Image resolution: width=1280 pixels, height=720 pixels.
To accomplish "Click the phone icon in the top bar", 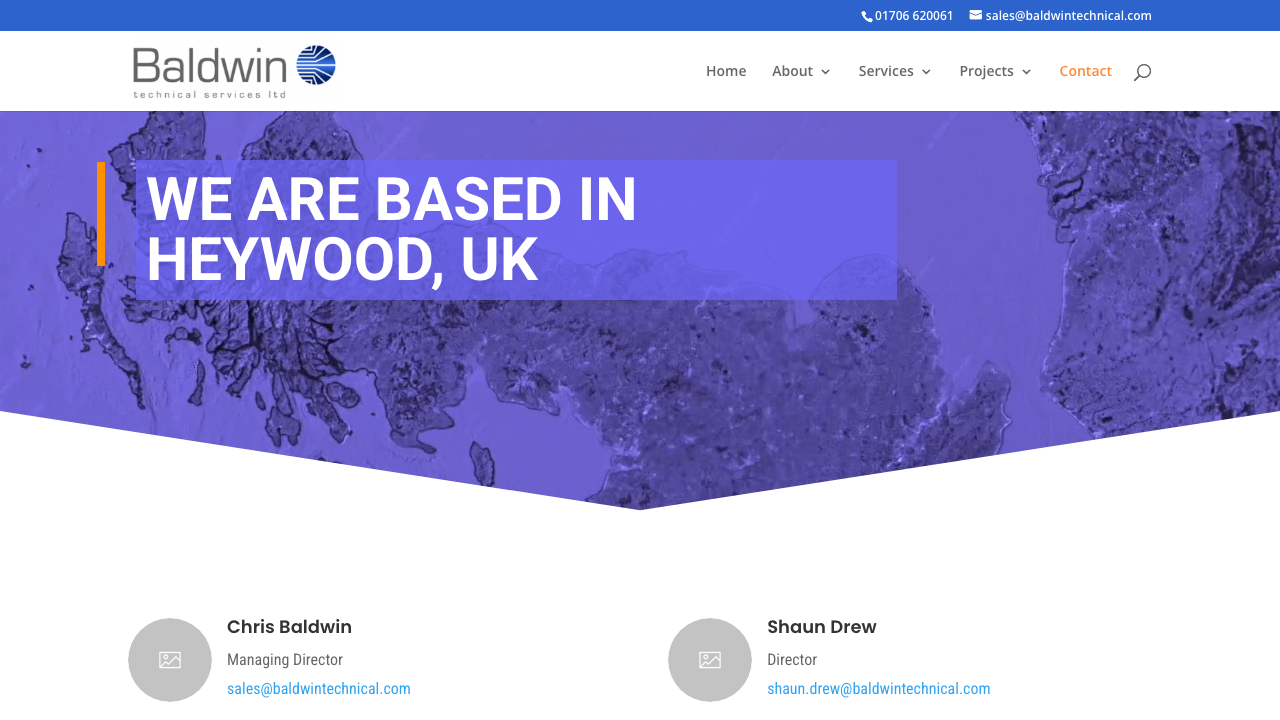I will click(866, 15).
